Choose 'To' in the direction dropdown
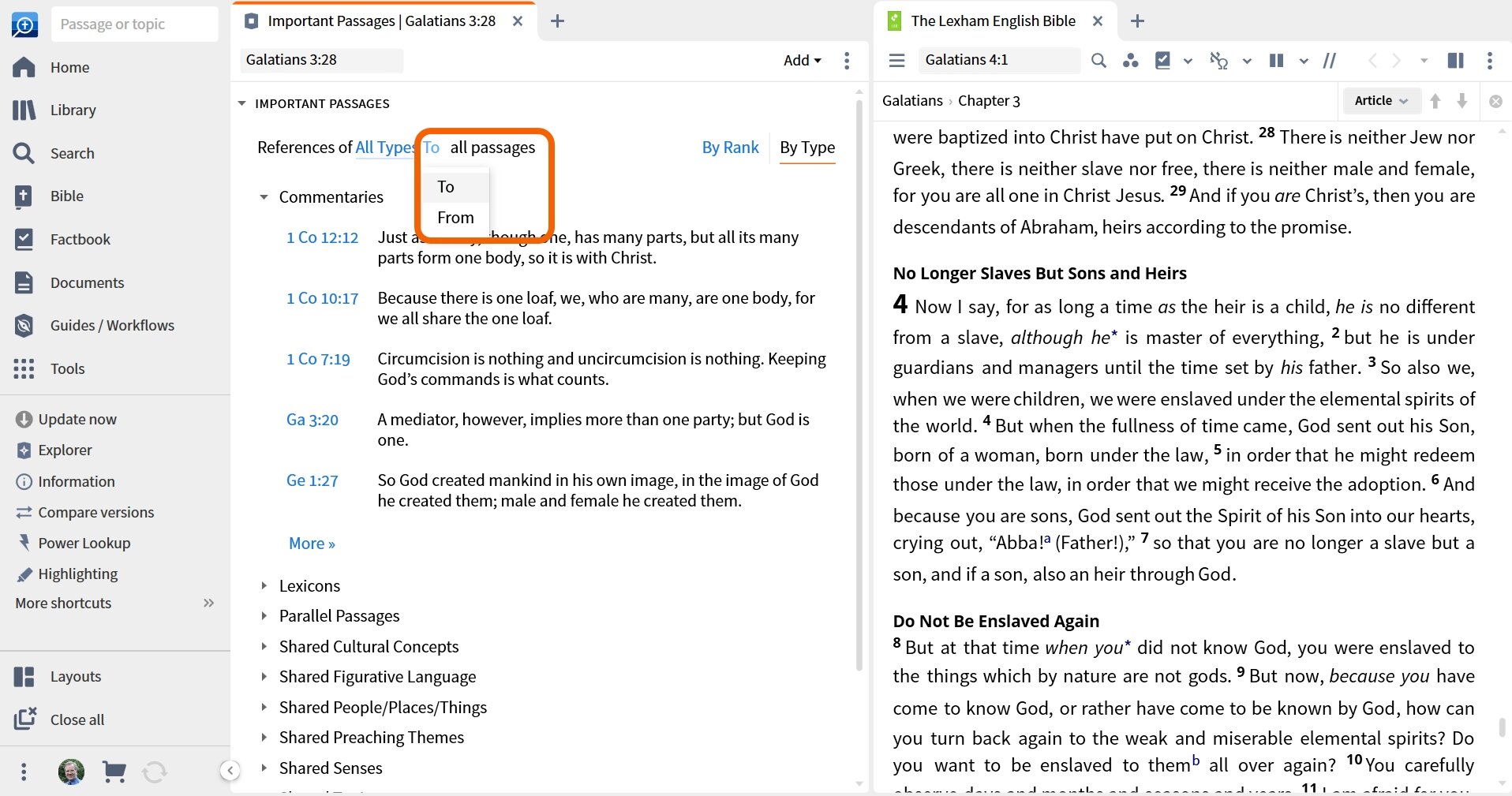Viewport: 1512px width, 796px height. pos(455,187)
